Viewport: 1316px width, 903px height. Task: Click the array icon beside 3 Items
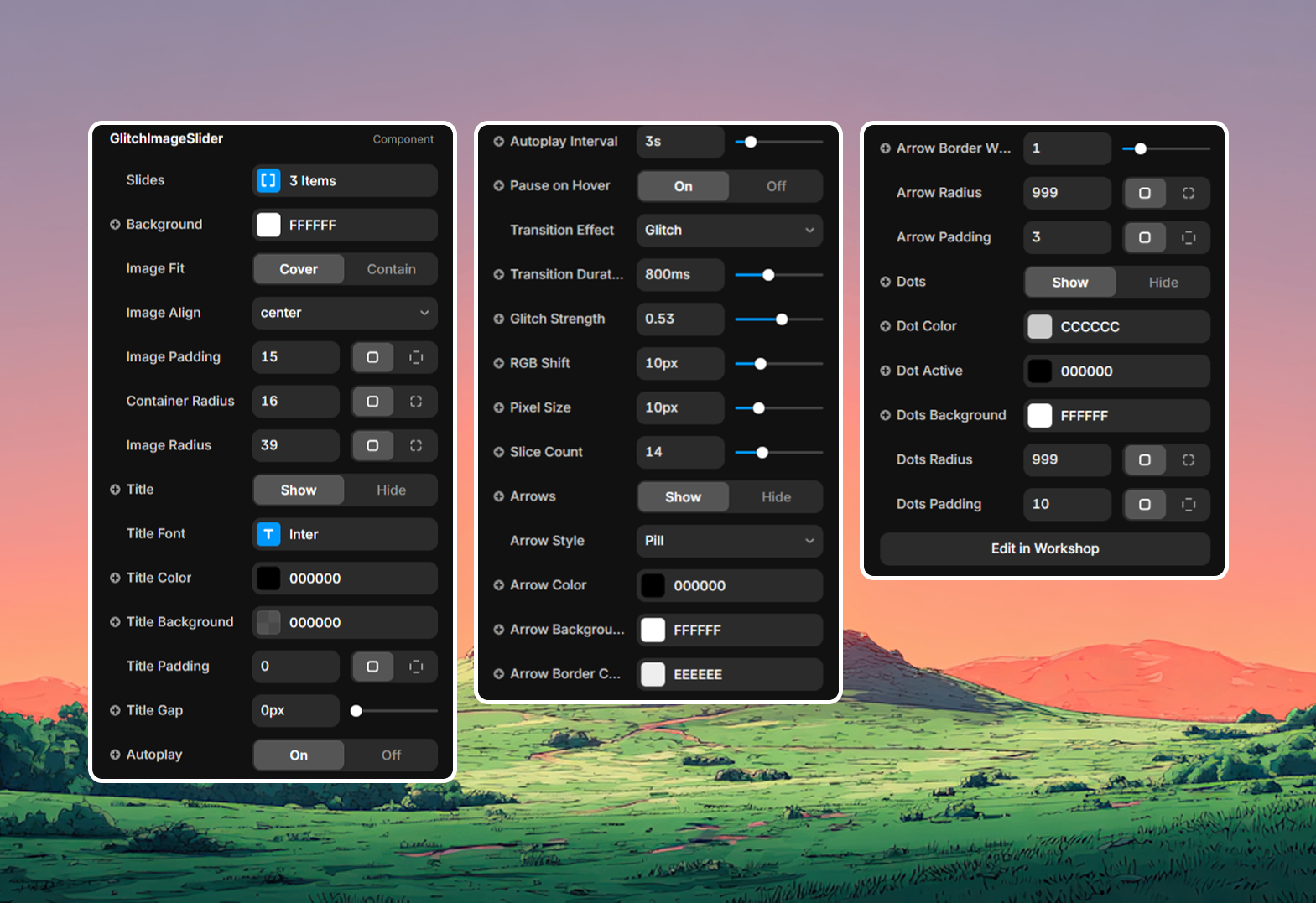[x=268, y=181]
